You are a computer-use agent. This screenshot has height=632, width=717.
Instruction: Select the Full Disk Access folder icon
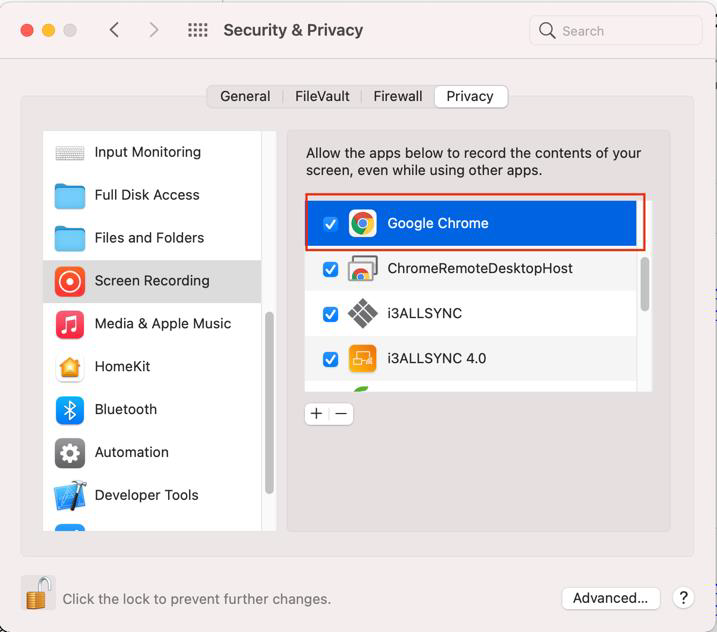pos(70,195)
